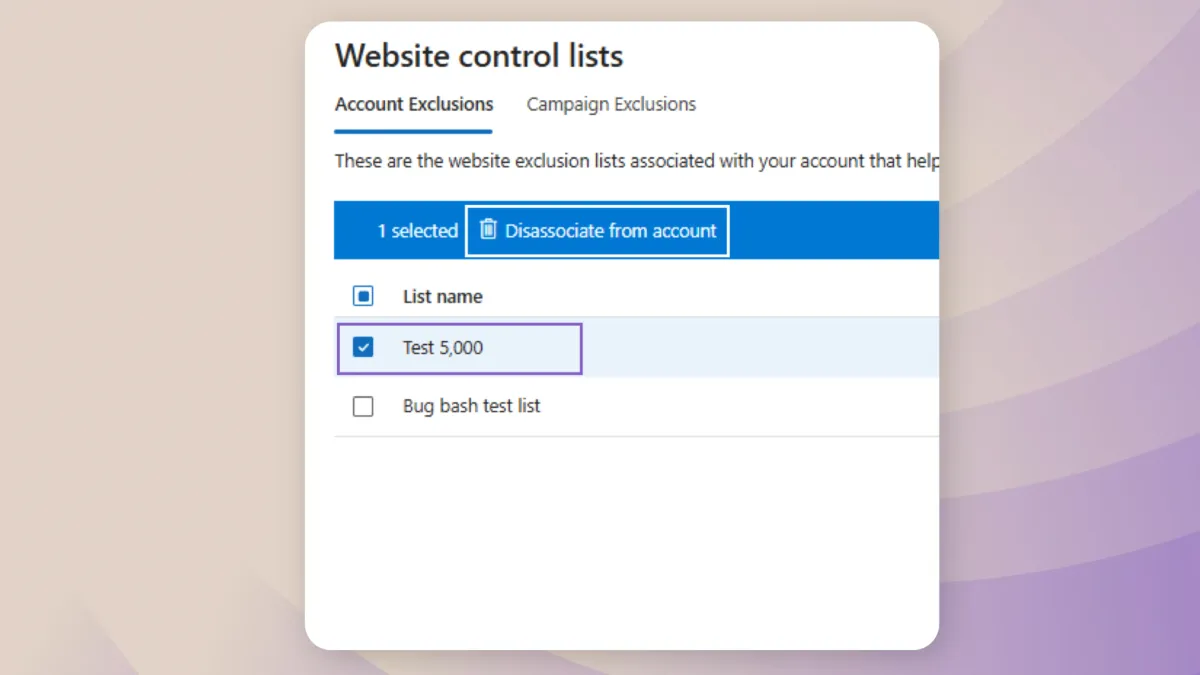Click the List name column header
This screenshot has width=1200, height=675.
442,296
